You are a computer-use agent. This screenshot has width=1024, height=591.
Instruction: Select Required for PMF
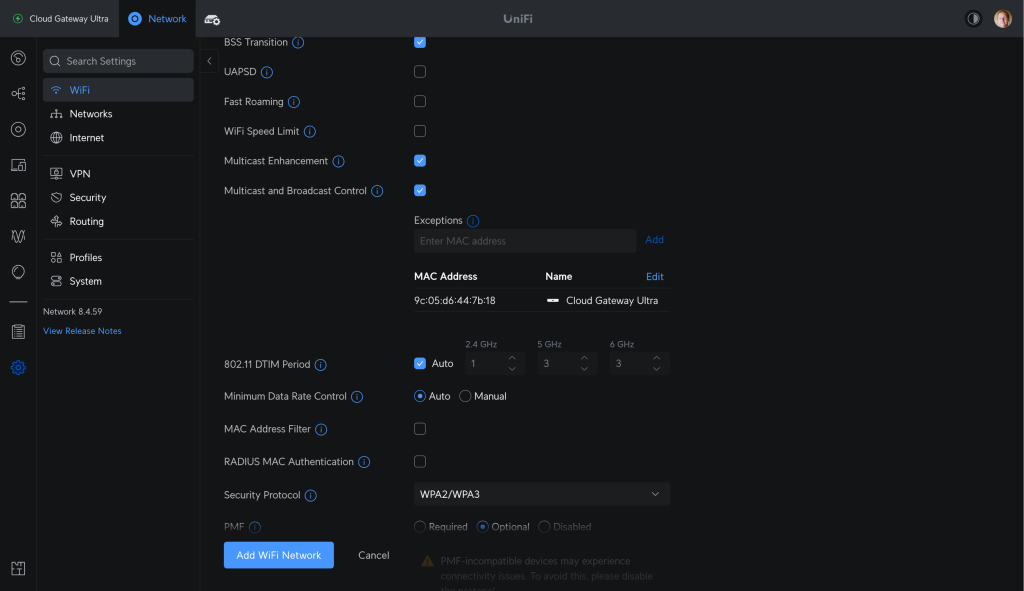pyautogui.click(x=419, y=526)
